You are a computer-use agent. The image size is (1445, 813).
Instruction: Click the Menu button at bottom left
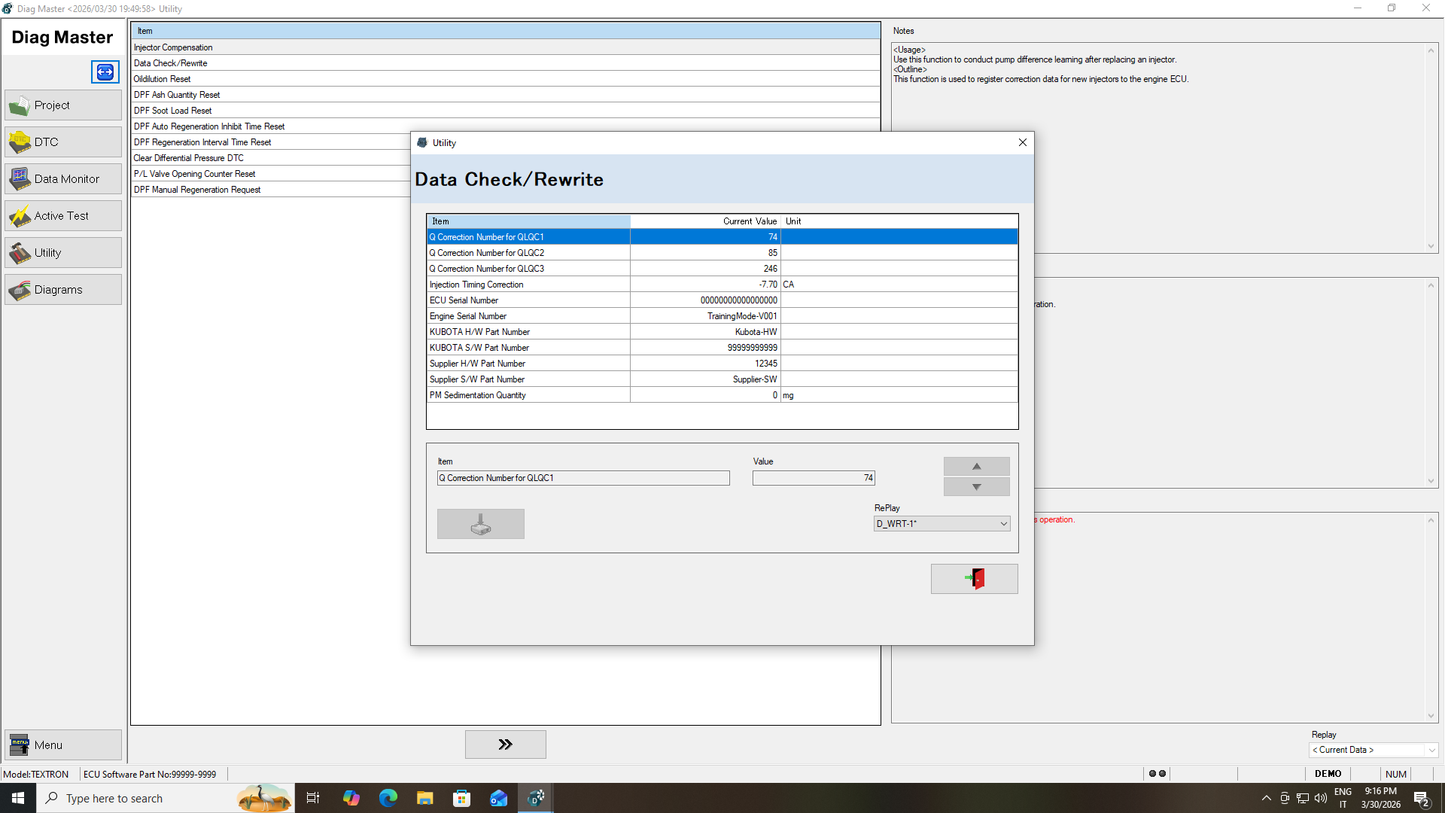tap(63, 745)
